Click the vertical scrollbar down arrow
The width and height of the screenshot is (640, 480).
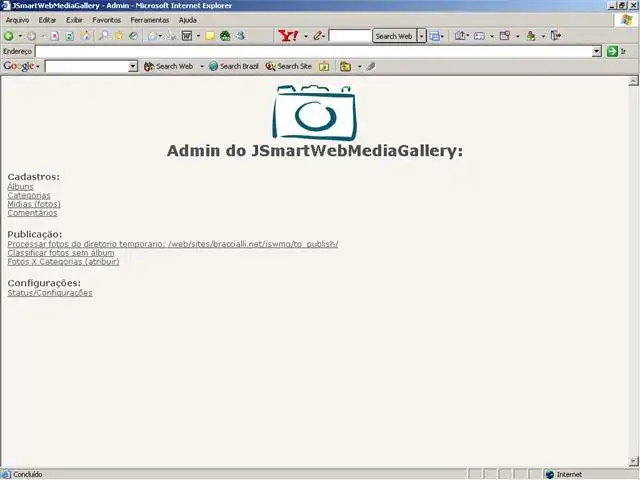click(x=633, y=461)
